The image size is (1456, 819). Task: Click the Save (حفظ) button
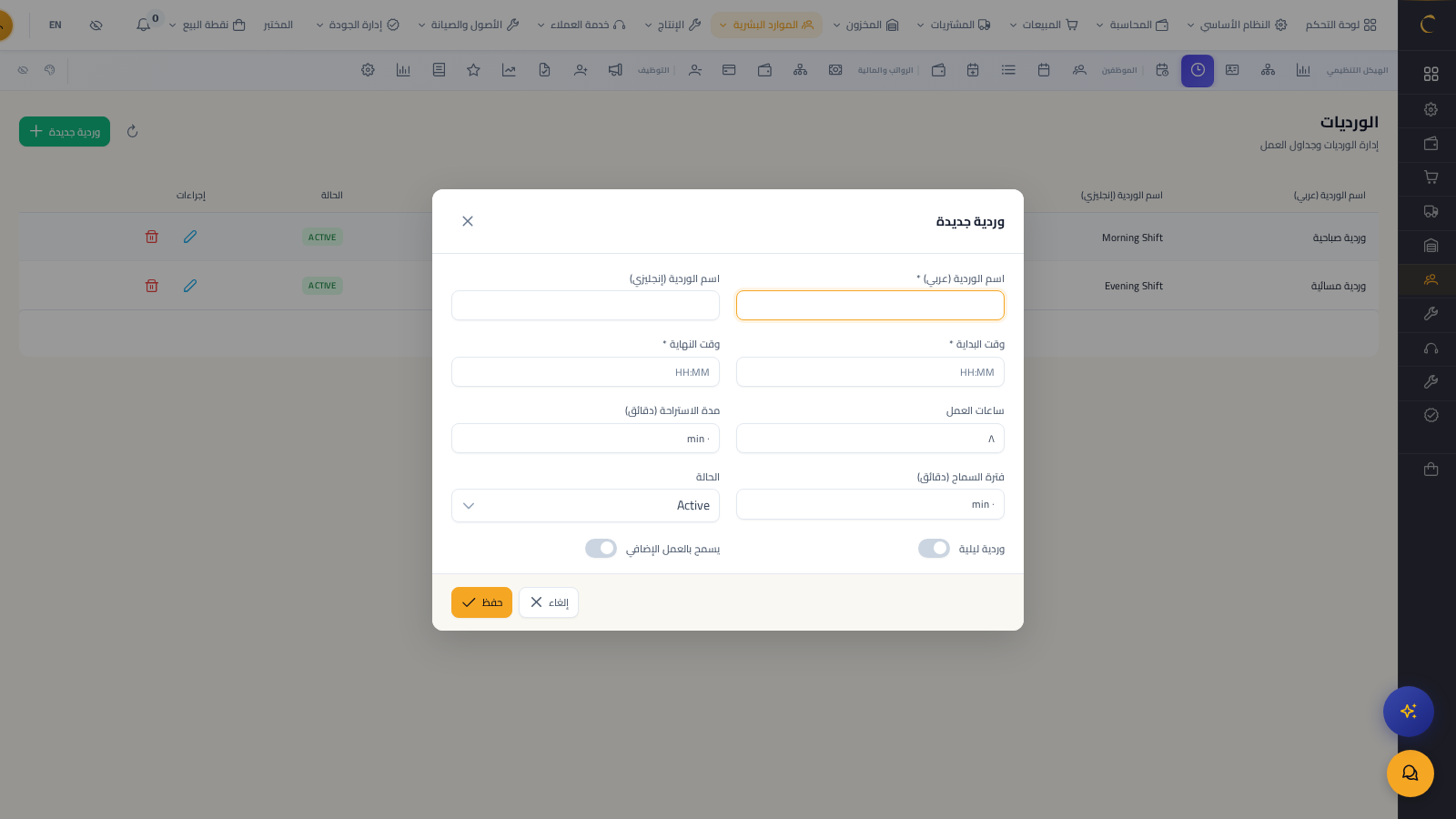pos(481,602)
